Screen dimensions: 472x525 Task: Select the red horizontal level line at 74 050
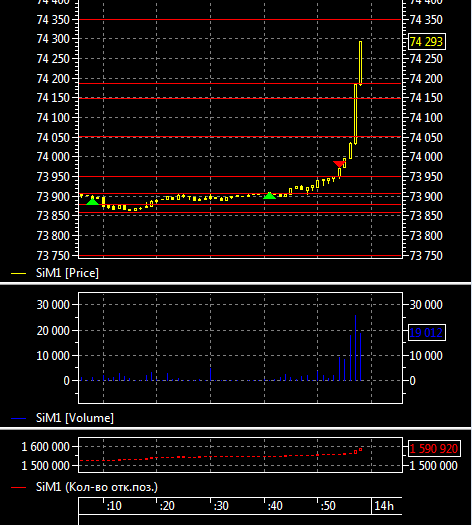click(240, 137)
